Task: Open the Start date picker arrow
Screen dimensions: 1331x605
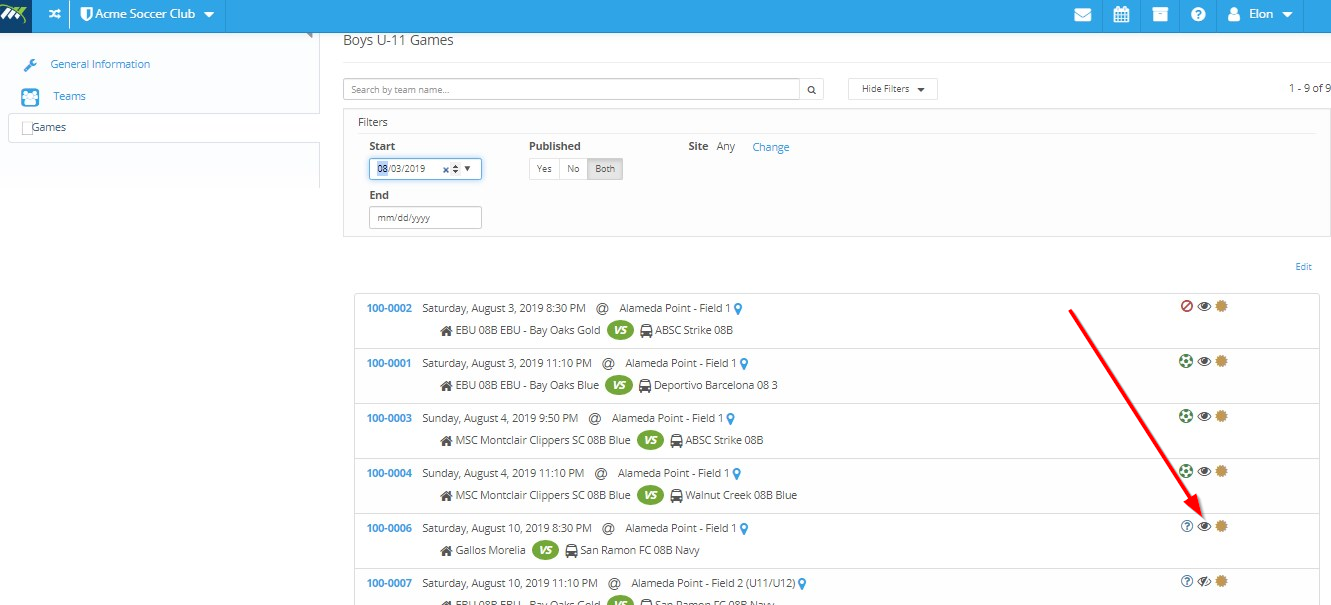Action: [467, 169]
